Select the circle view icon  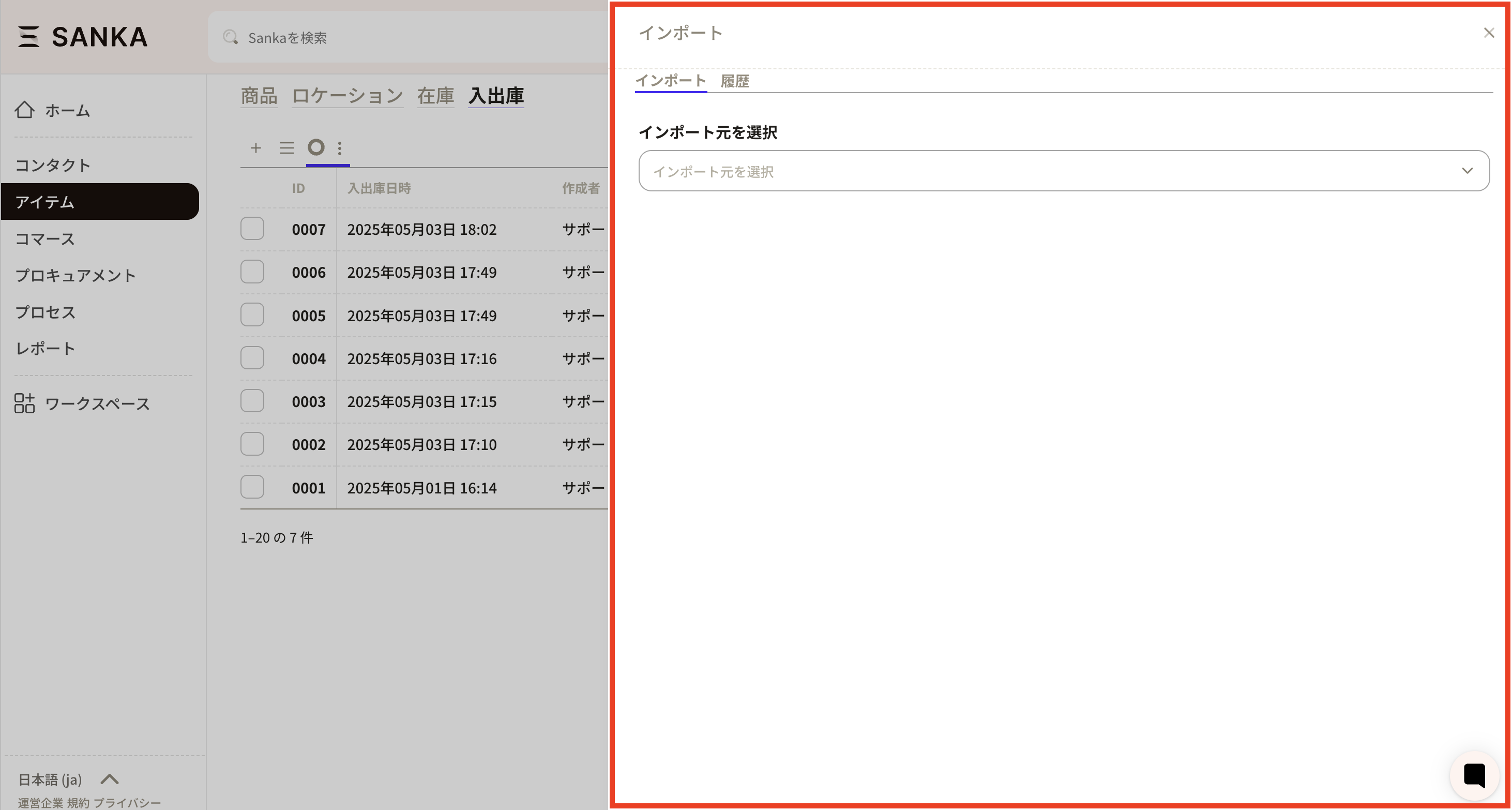pos(316,147)
